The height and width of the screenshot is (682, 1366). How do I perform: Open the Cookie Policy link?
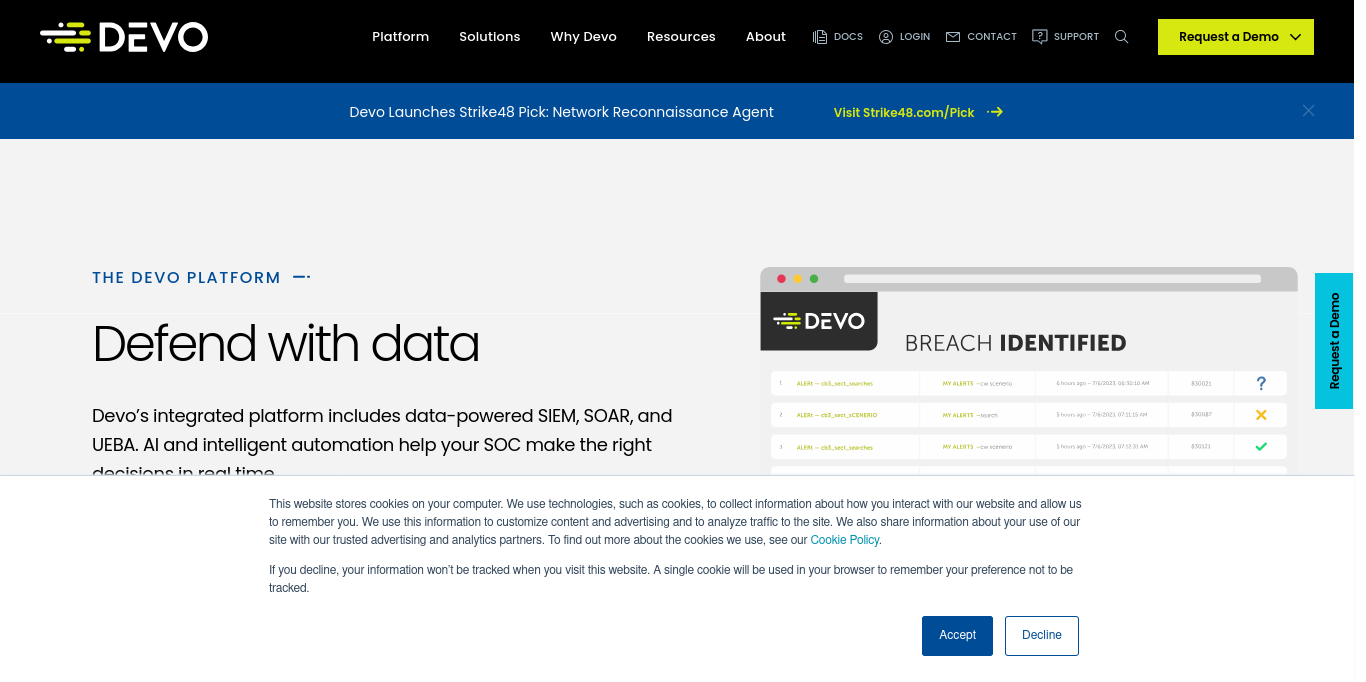click(x=845, y=540)
